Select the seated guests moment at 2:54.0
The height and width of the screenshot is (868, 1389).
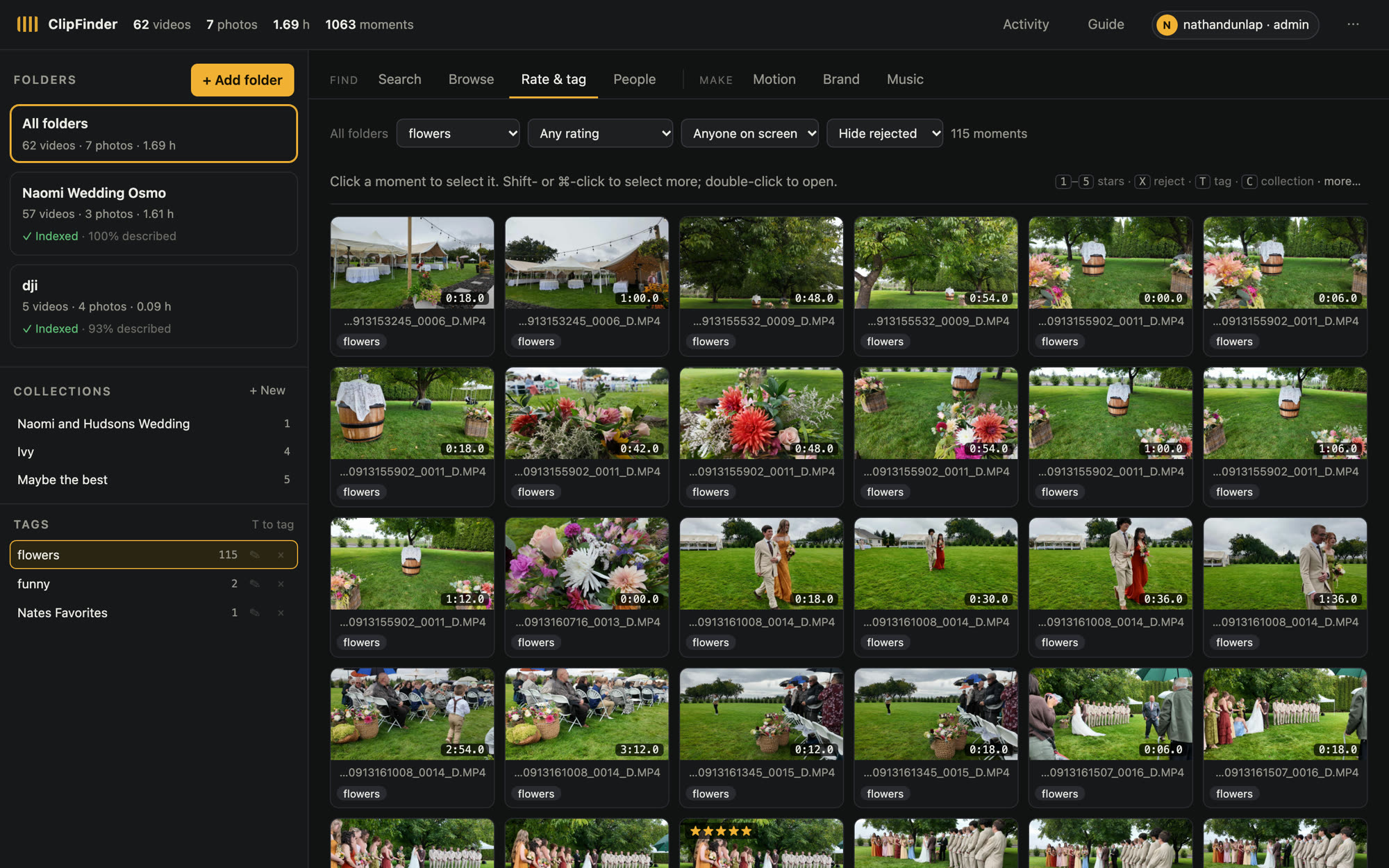click(412, 714)
